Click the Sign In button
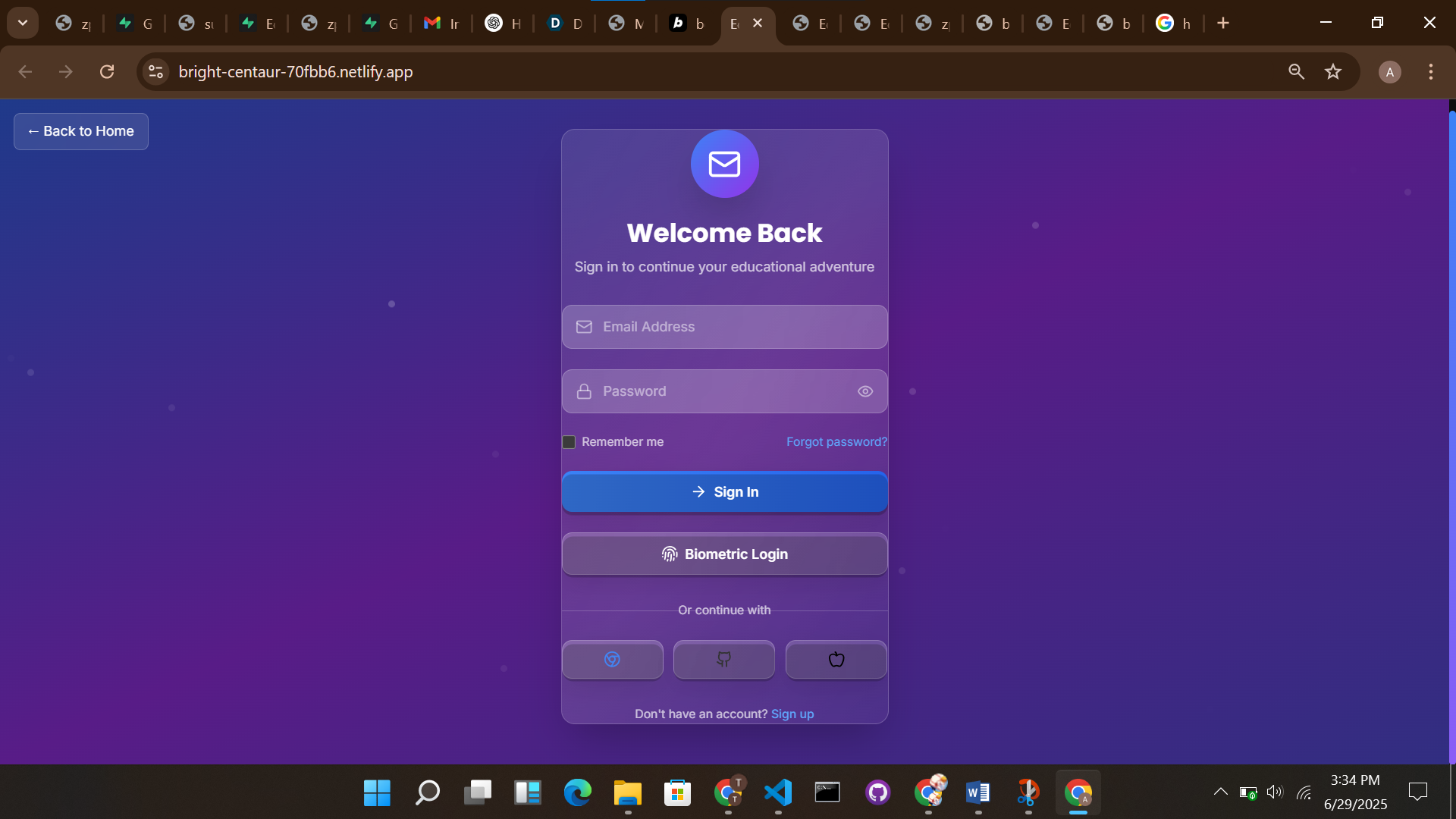 [724, 492]
